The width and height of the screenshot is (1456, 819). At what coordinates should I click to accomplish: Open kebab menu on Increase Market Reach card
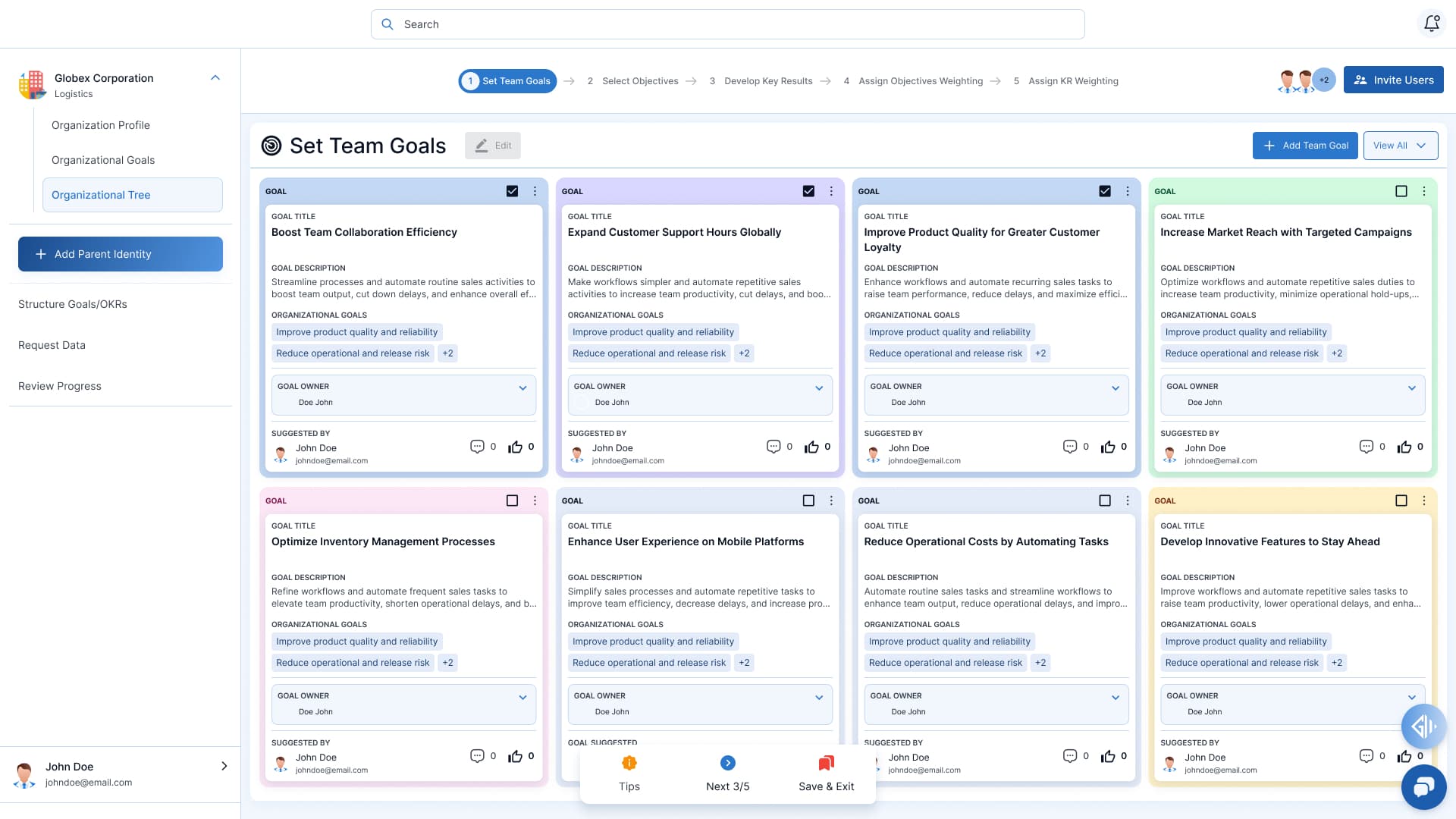(x=1423, y=191)
